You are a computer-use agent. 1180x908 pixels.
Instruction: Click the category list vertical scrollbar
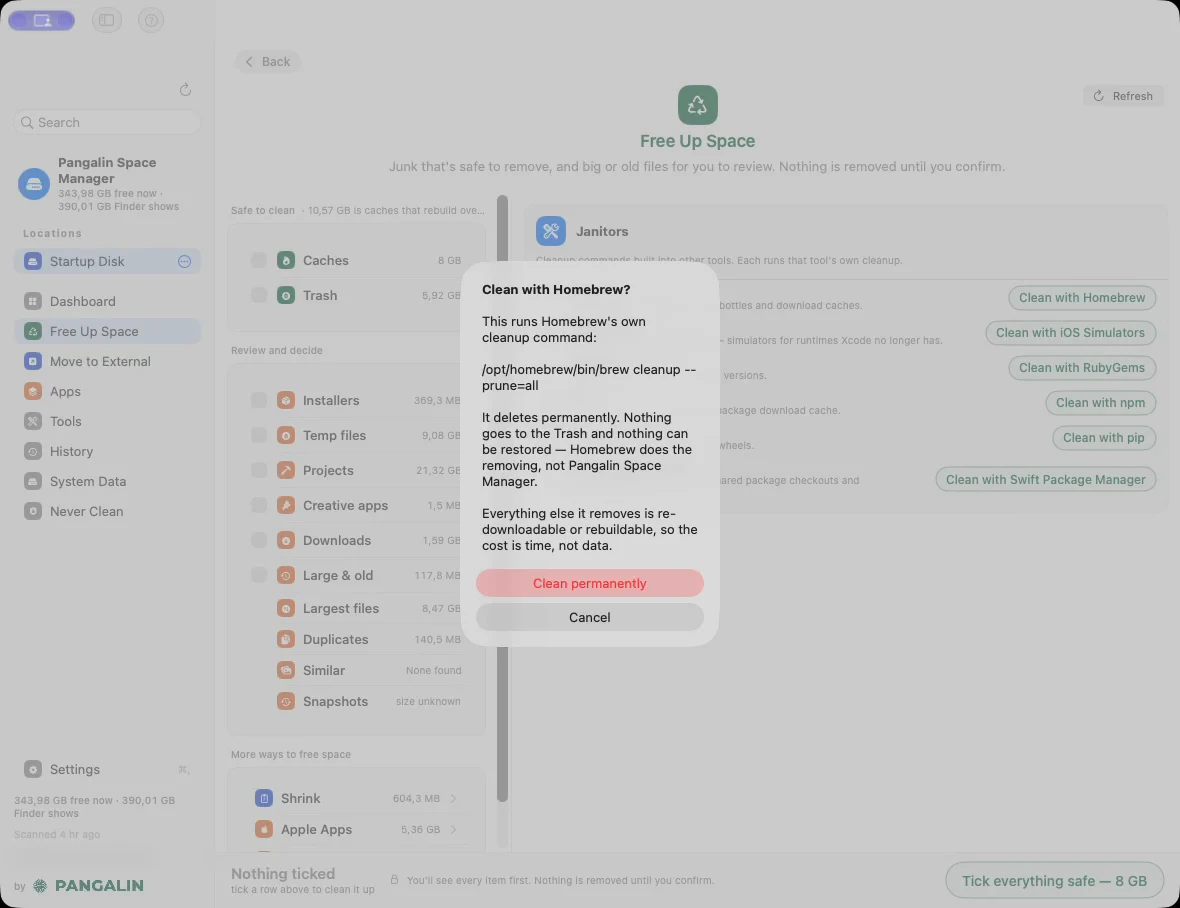point(503,499)
